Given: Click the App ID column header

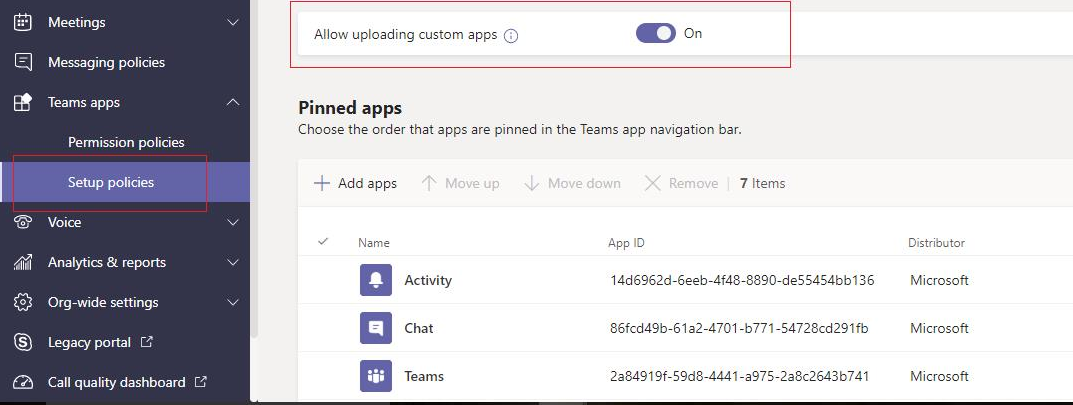Looking at the screenshot, I should [x=626, y=243].
